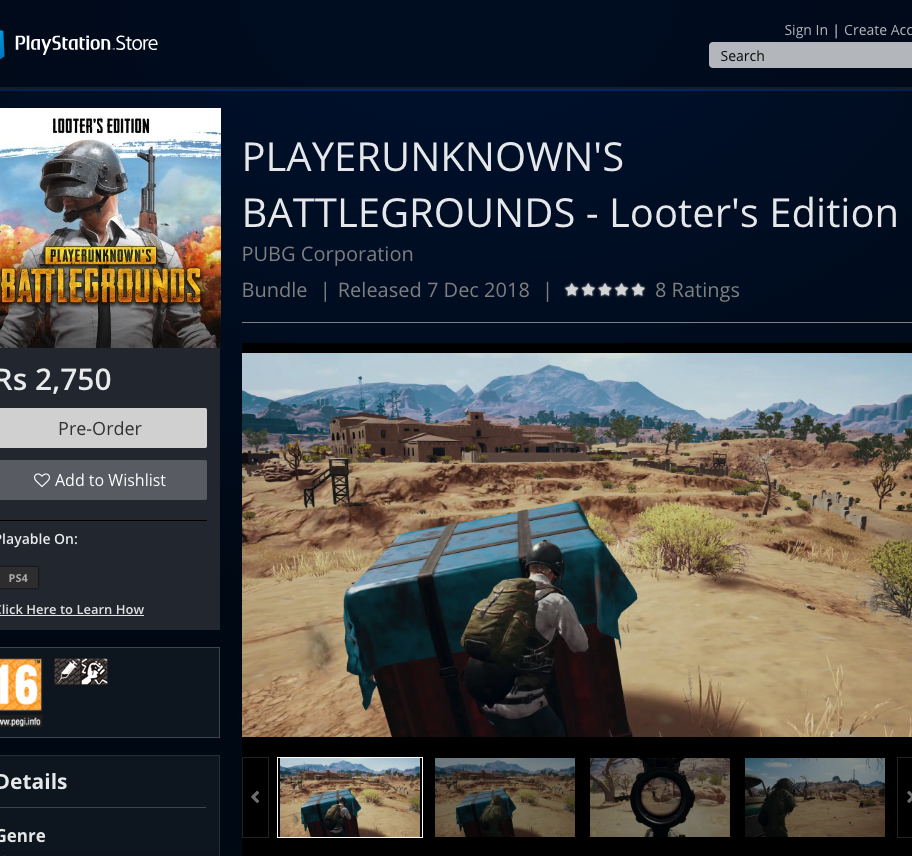The height and width of the screenshot is (856, 912).
Task: Click the violence fist content descriptor icon
Action: [94, 672]
